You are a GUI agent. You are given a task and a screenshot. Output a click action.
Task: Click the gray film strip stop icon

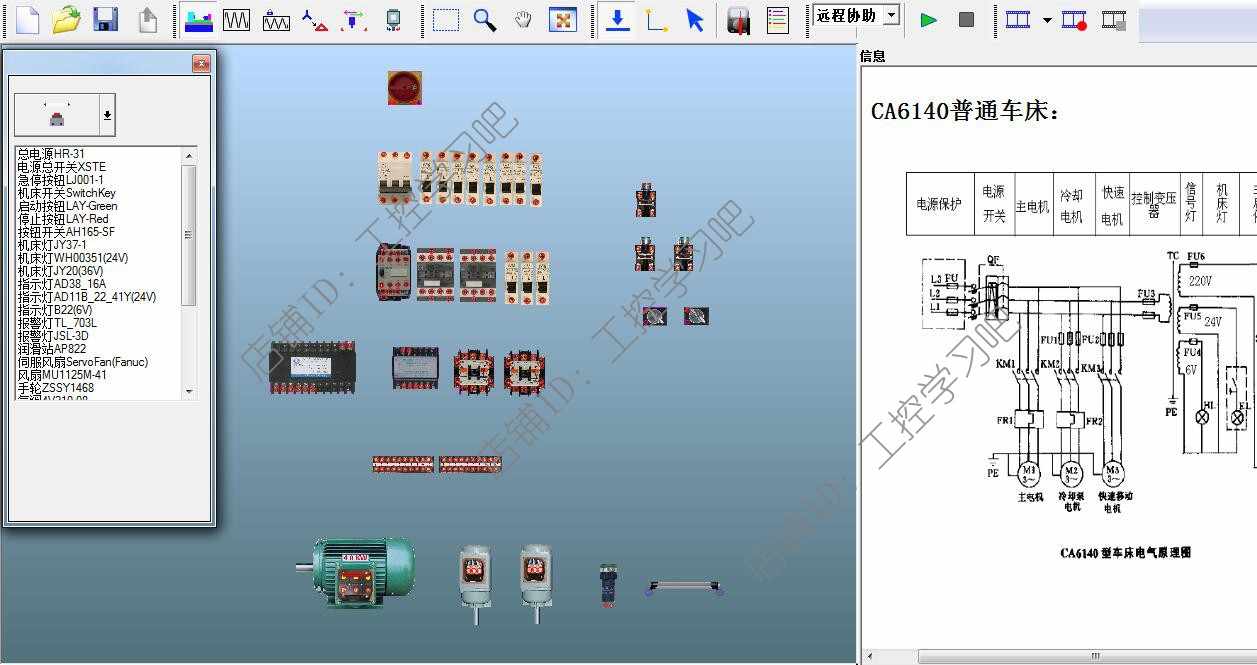pos(1114,19)
